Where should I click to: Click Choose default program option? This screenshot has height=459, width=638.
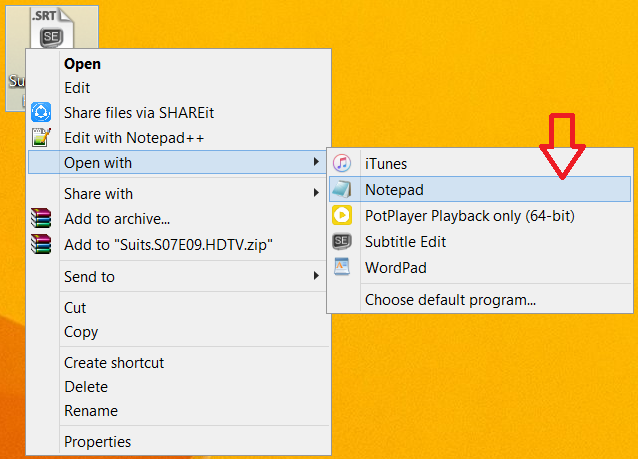(450, 299)
